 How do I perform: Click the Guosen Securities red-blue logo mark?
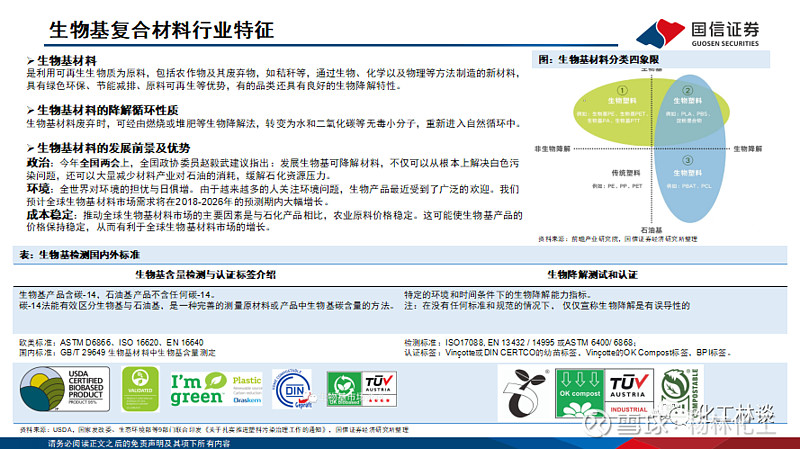point(661,33)
